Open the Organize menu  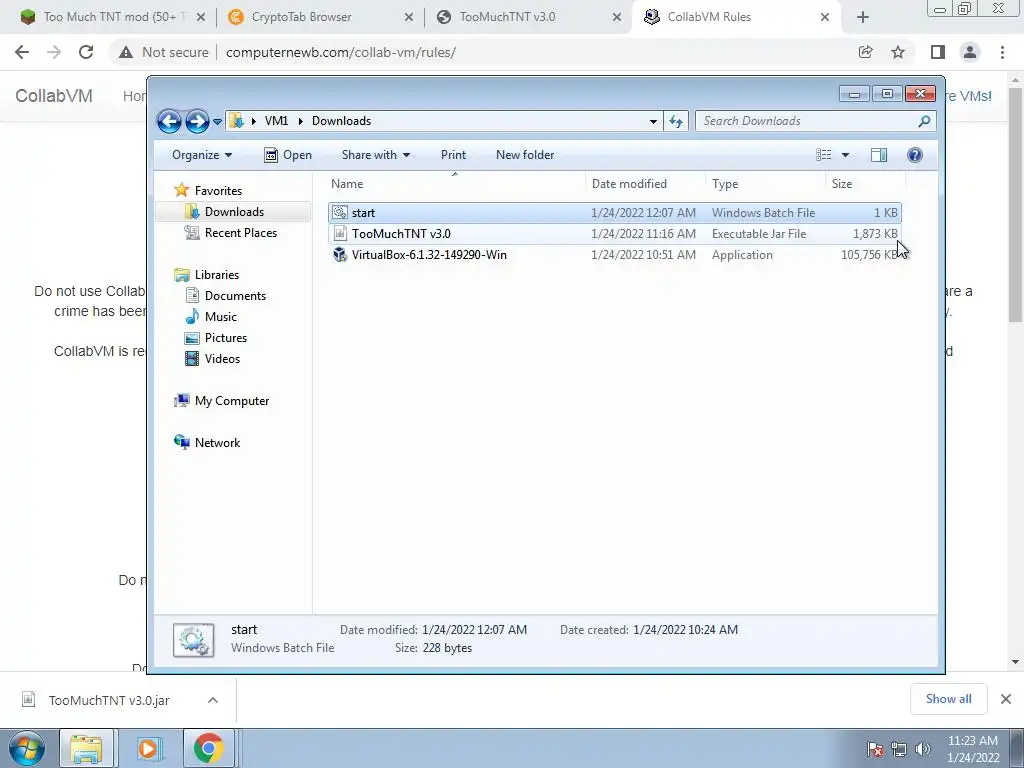coord(202,155)
